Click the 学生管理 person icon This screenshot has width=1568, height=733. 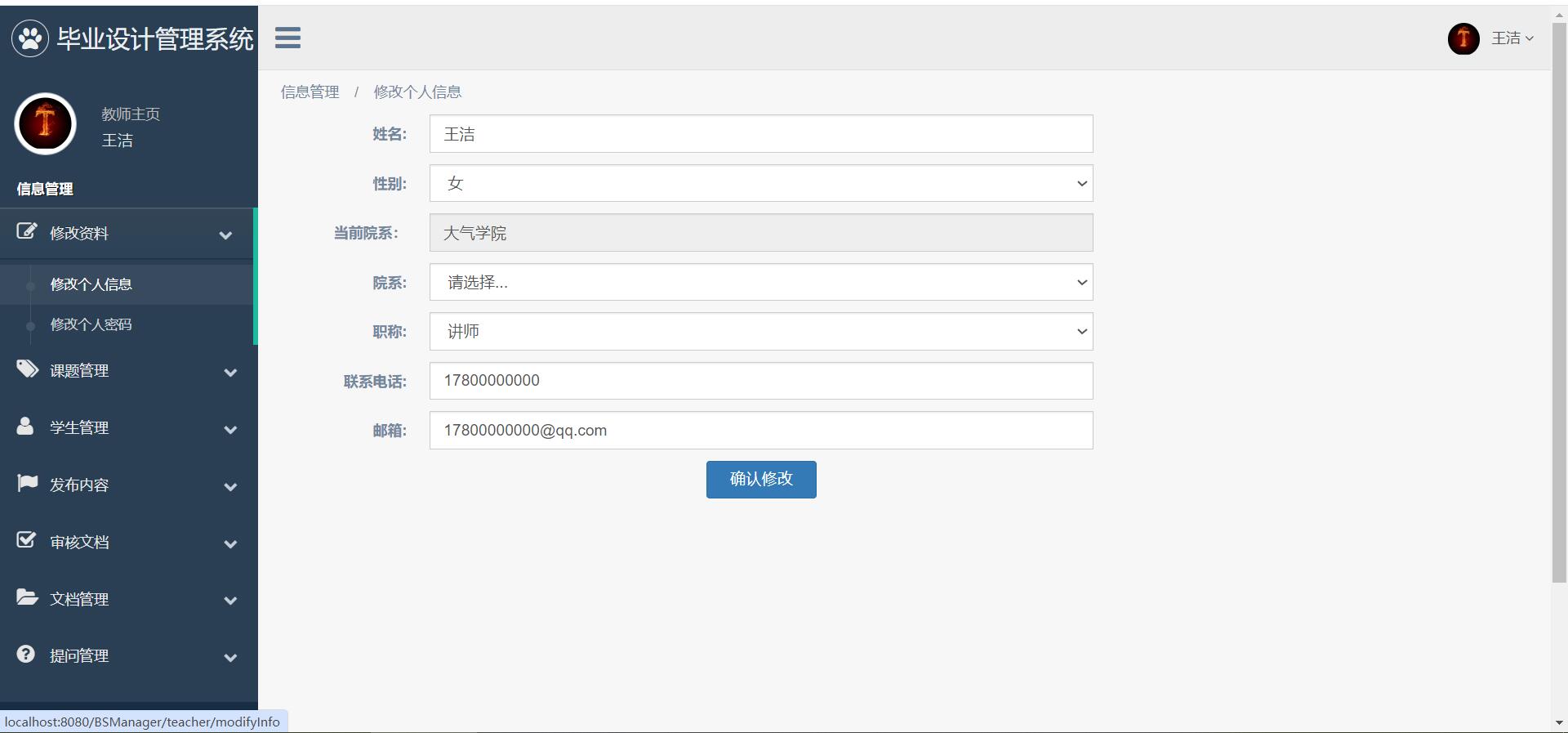point(25,426)
